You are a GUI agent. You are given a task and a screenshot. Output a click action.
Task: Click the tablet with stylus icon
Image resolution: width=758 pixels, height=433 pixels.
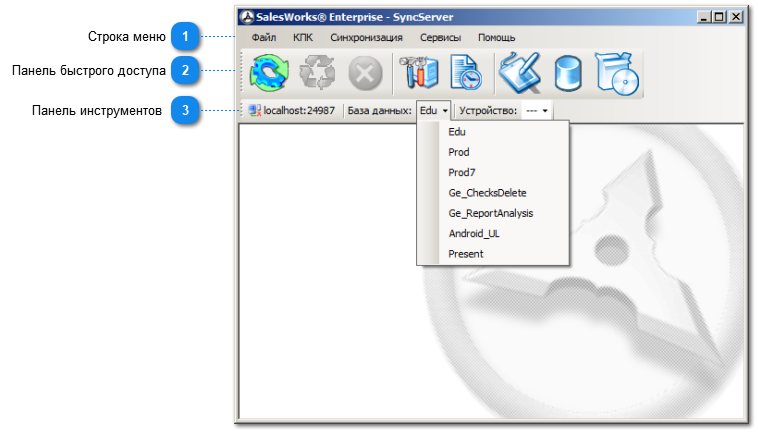[x=520, y=73]
